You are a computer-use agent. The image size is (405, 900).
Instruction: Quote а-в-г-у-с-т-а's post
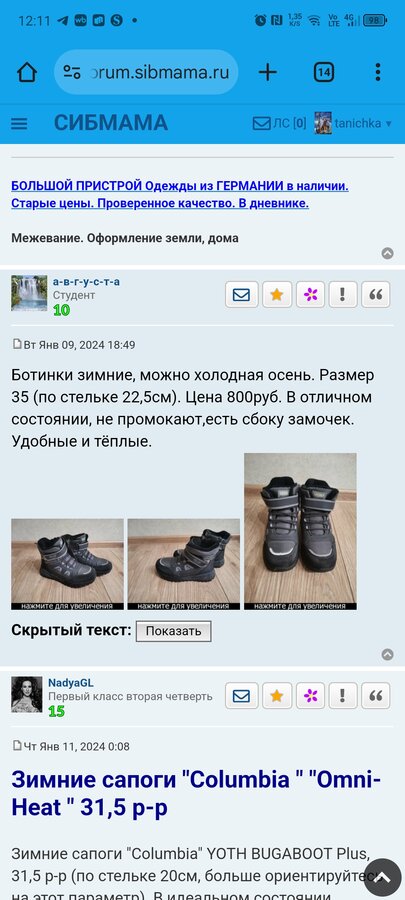click(x=376, y=295)
